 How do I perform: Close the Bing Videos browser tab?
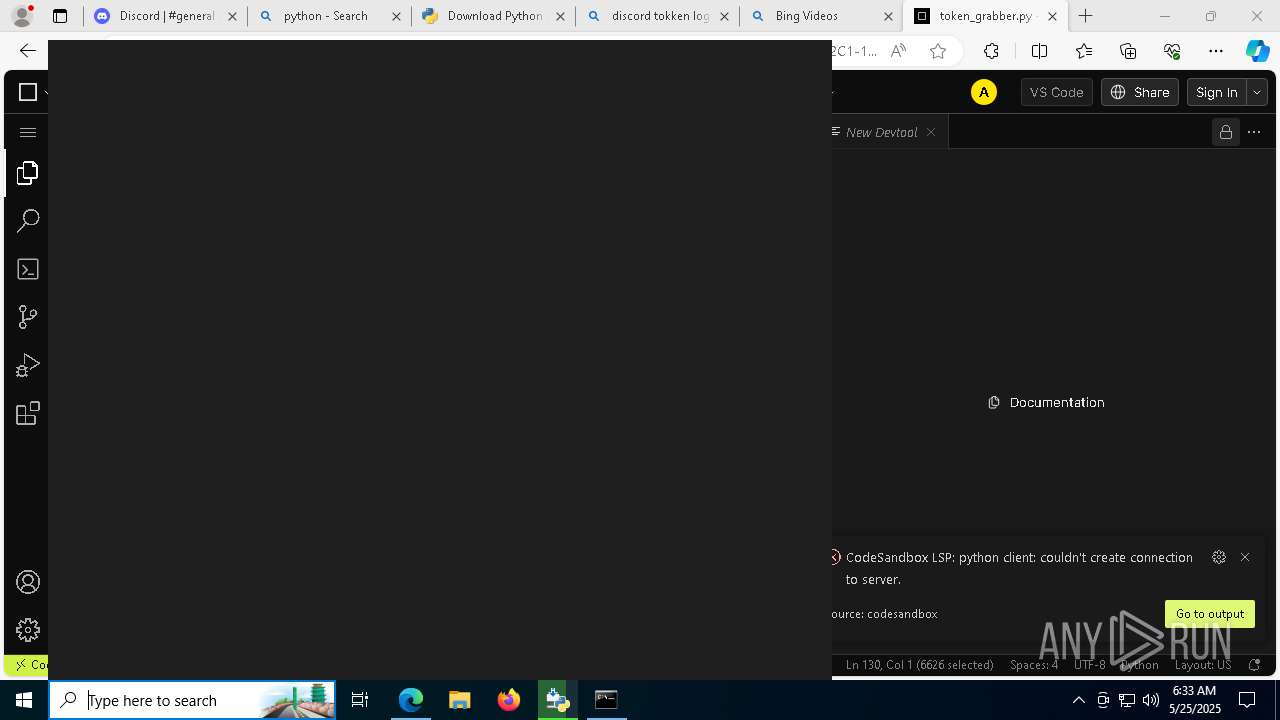(x=888, y=16)
